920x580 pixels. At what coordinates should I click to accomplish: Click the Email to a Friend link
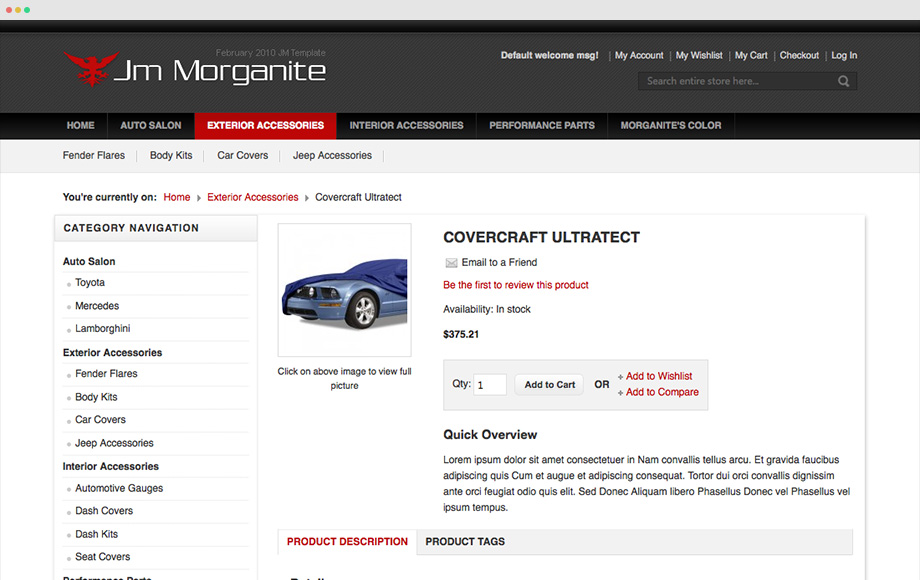coord(499,263)
